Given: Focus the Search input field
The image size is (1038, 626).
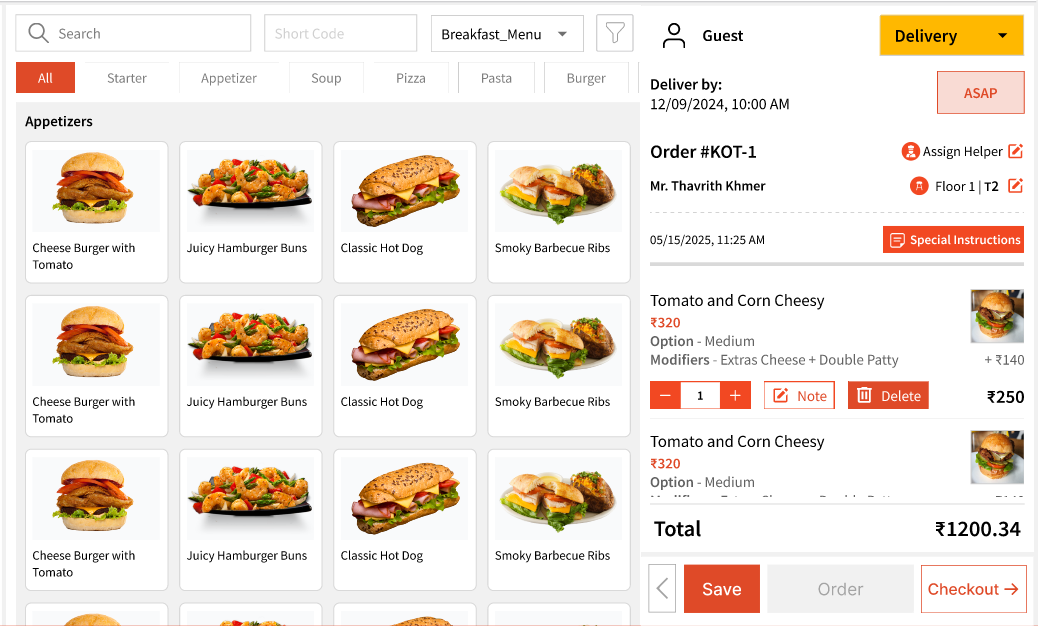Looking at the screenshot, I should [133, 33].
